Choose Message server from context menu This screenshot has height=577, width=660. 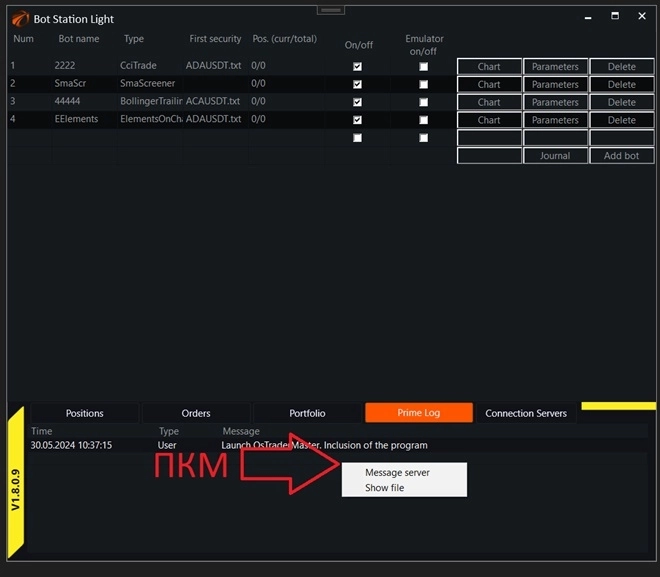pos(397,472)
